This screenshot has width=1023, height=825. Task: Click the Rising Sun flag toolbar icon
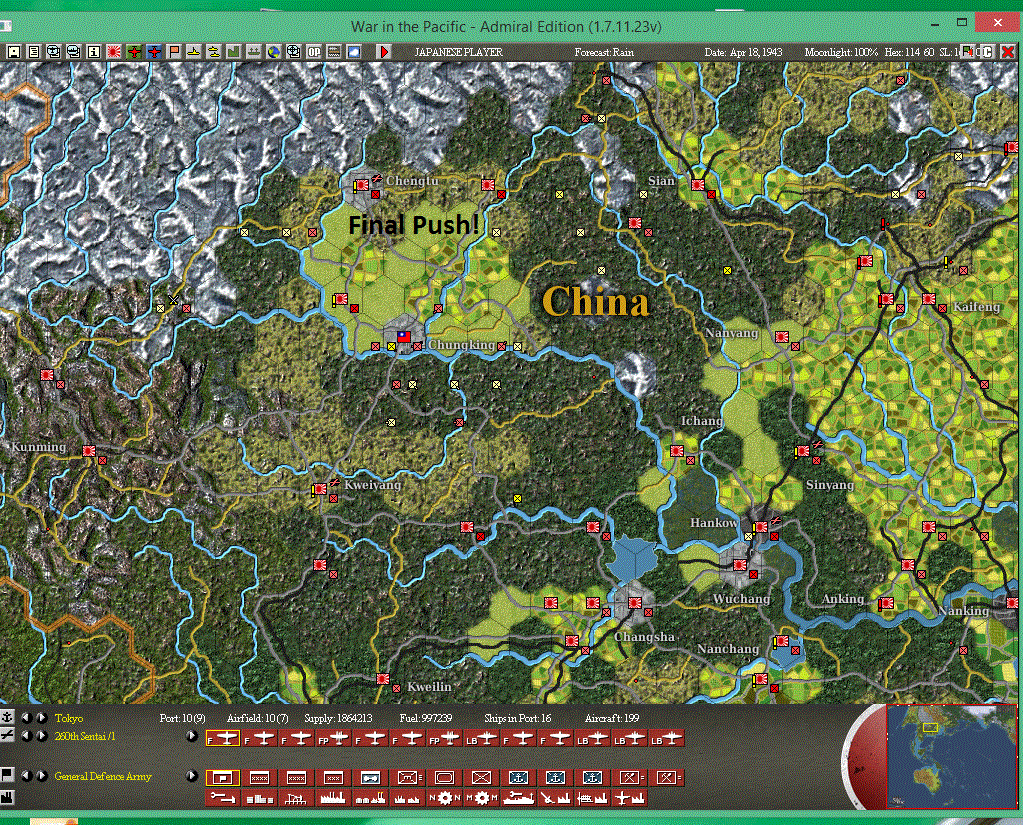pos(114,52)
